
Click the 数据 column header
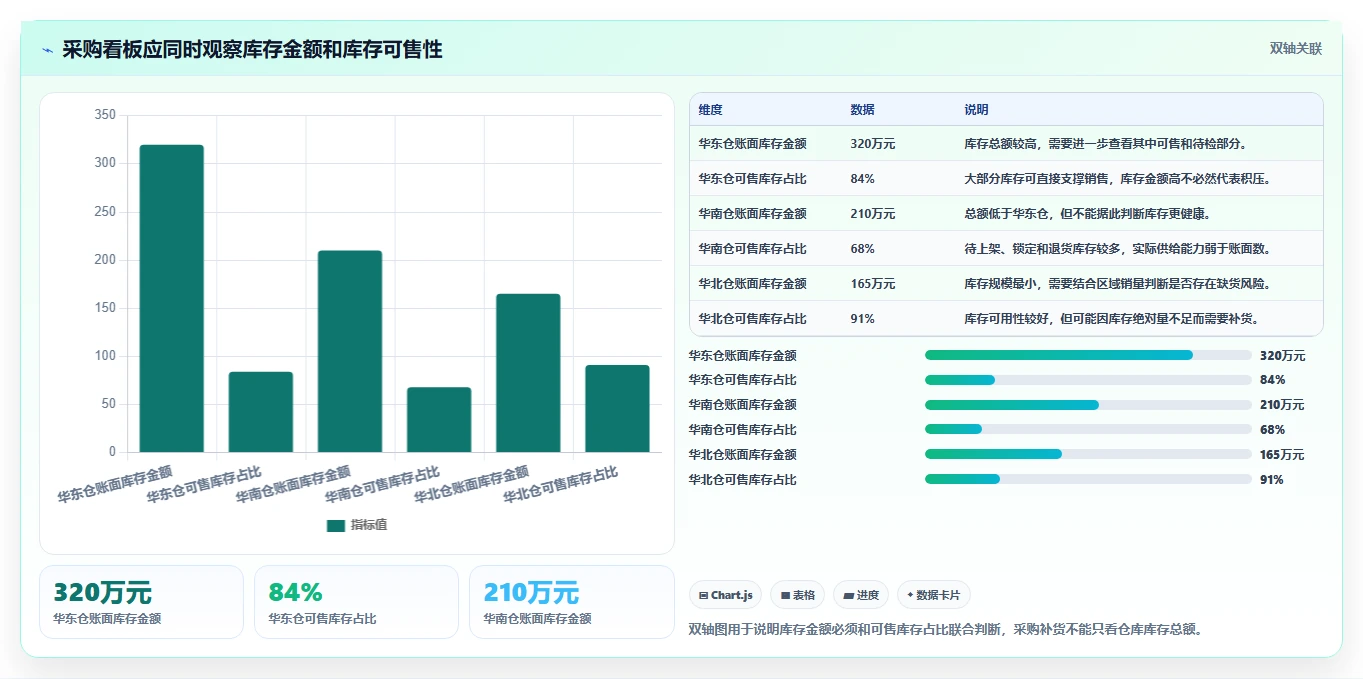point(863,110)
